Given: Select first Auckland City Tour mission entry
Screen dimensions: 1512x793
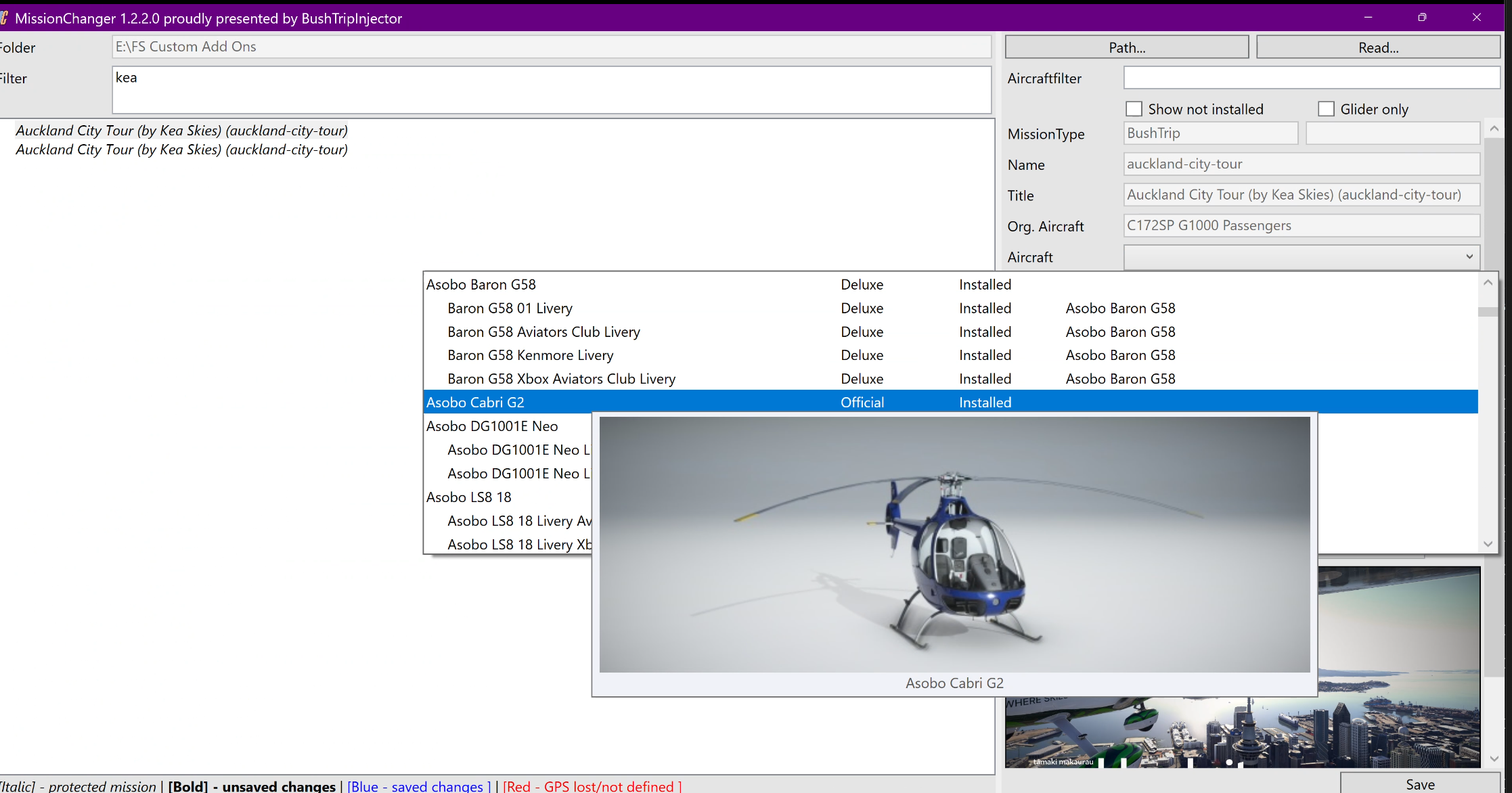Looking at the screenshot, I should [x=181, y=131].
